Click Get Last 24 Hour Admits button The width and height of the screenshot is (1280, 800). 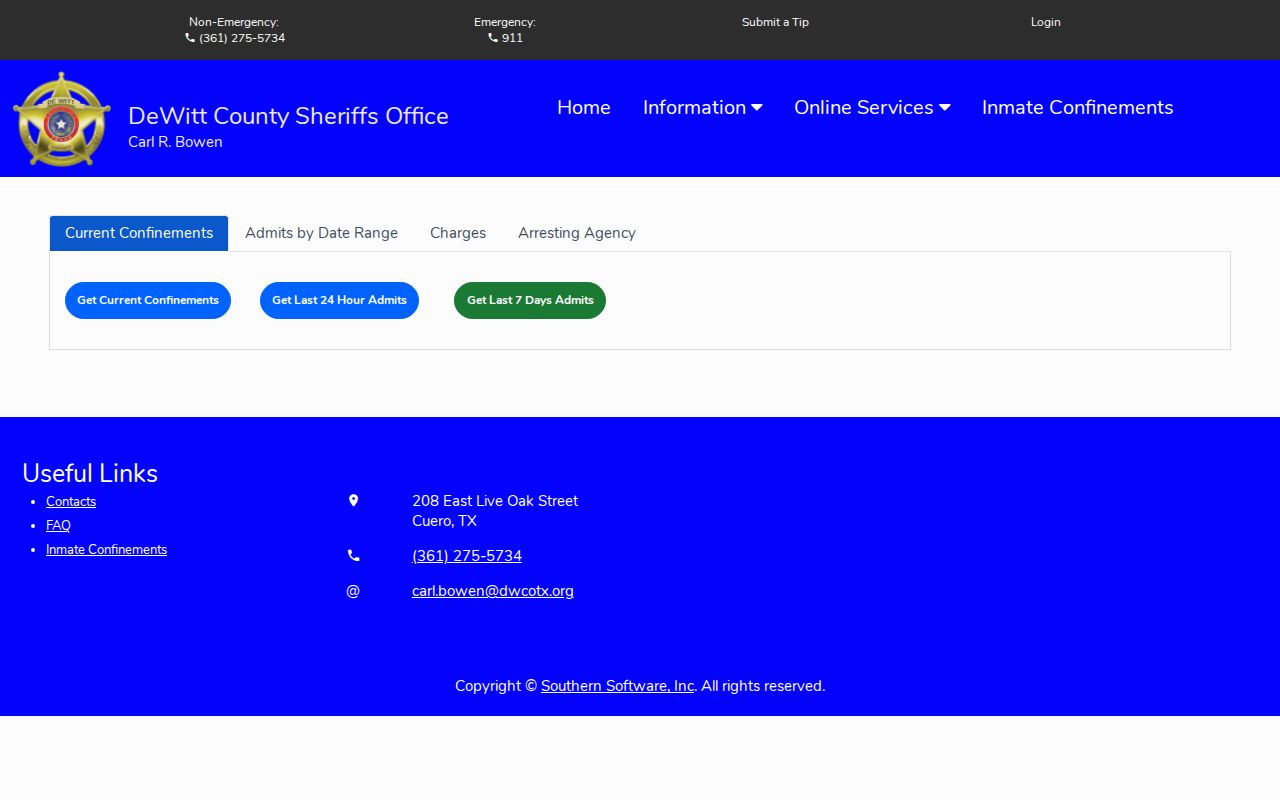[339, 300]
